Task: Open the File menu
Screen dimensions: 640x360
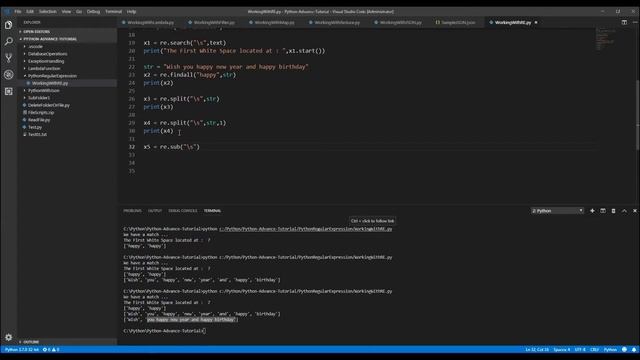Action: tap(18, 11)
